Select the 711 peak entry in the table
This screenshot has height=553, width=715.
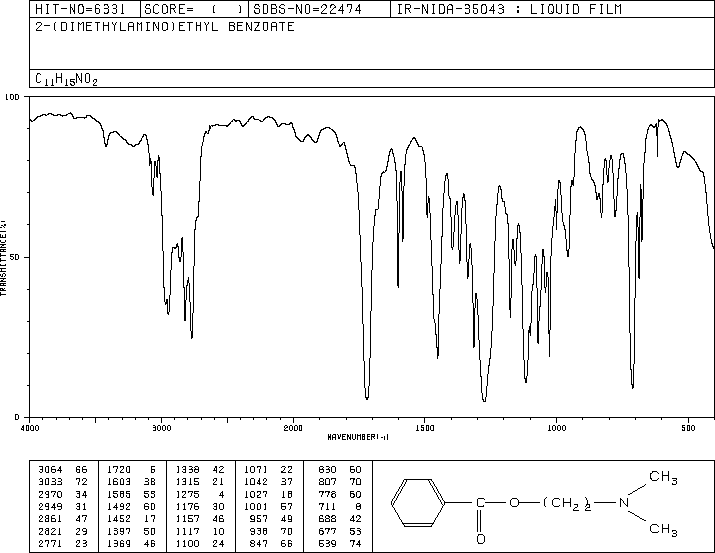pos(340,506)
